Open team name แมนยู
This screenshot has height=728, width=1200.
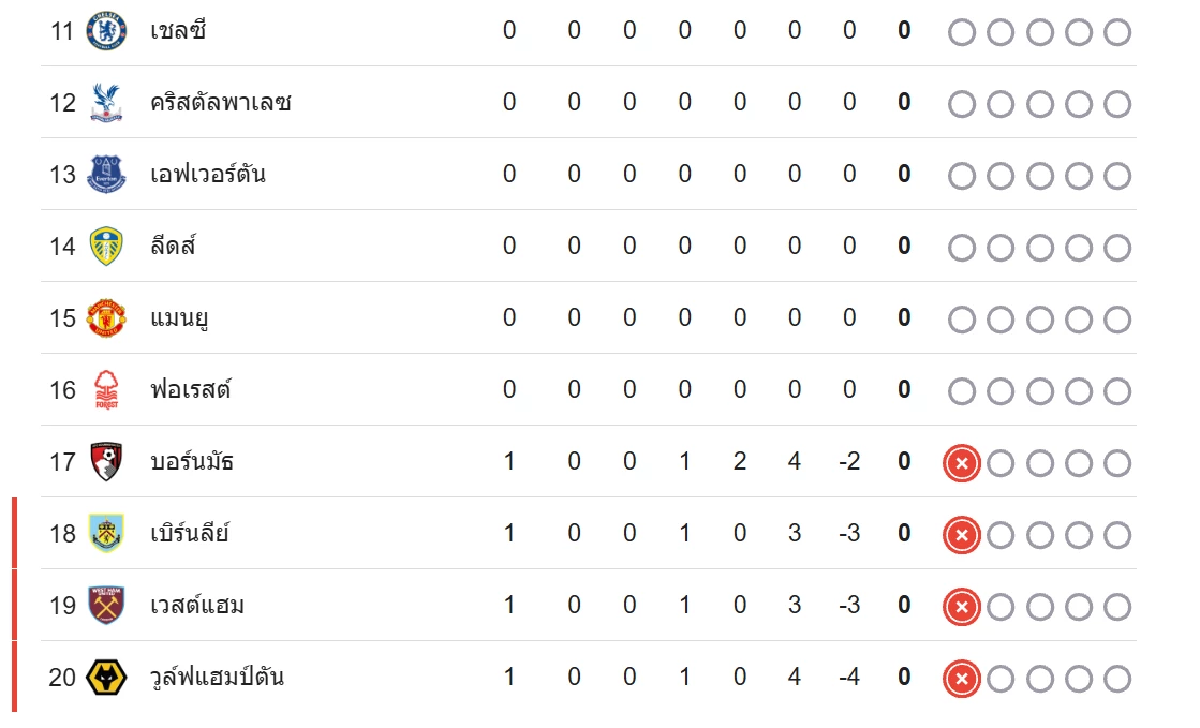(x=178, y=319)
